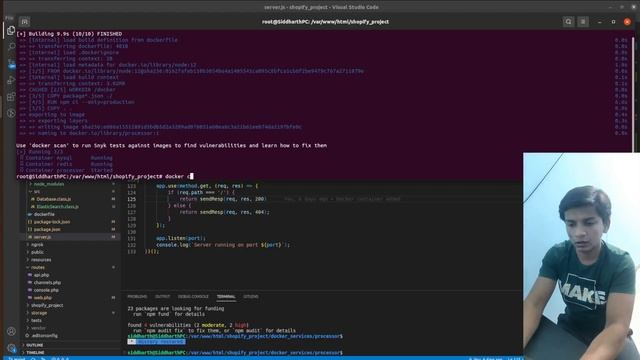Click the '23 packages are looking for funding' line
The width and height of the screenshot is (640, 360).
176,309
